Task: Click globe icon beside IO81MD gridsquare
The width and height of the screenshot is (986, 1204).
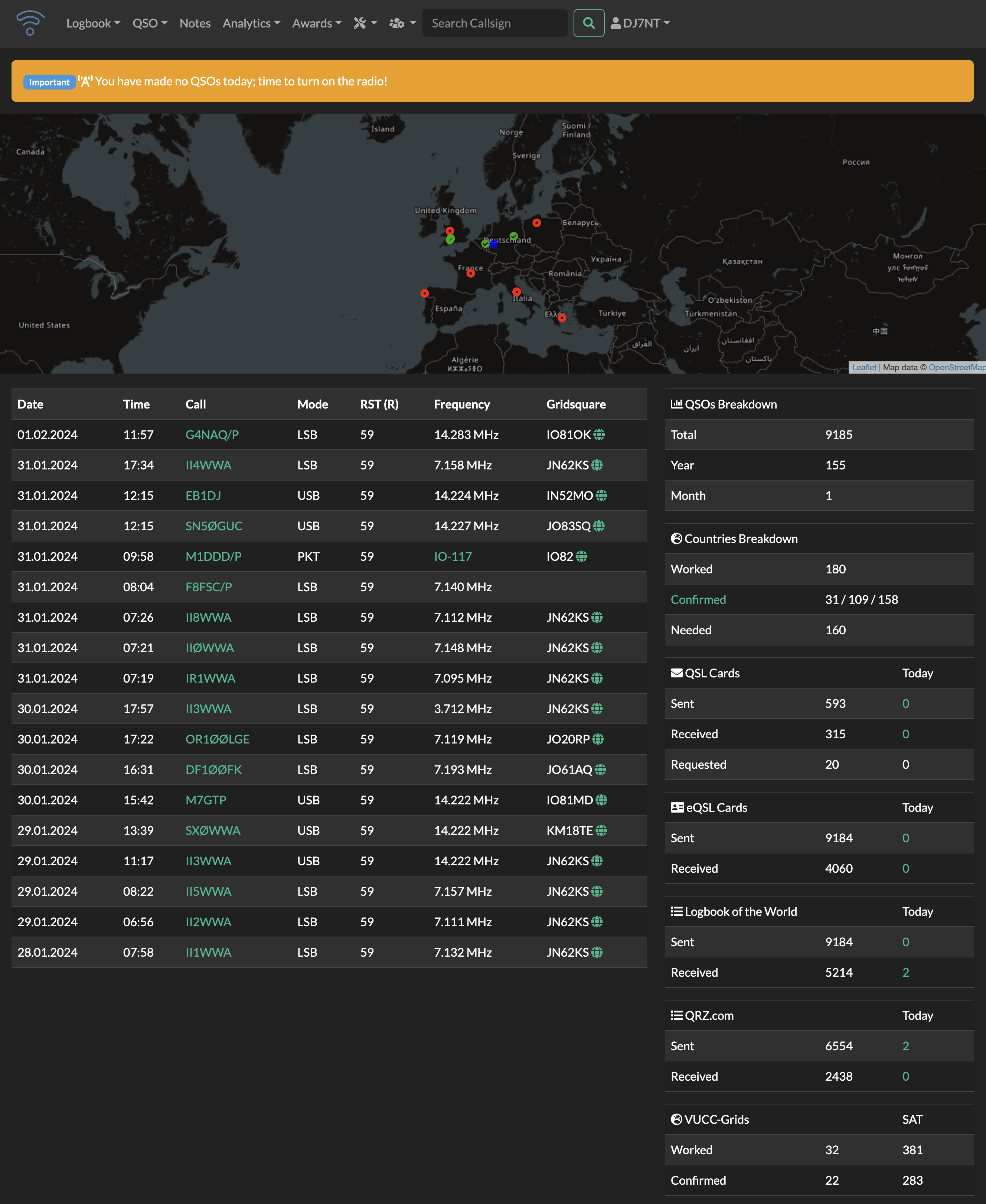Action: (x=601, y=800)
